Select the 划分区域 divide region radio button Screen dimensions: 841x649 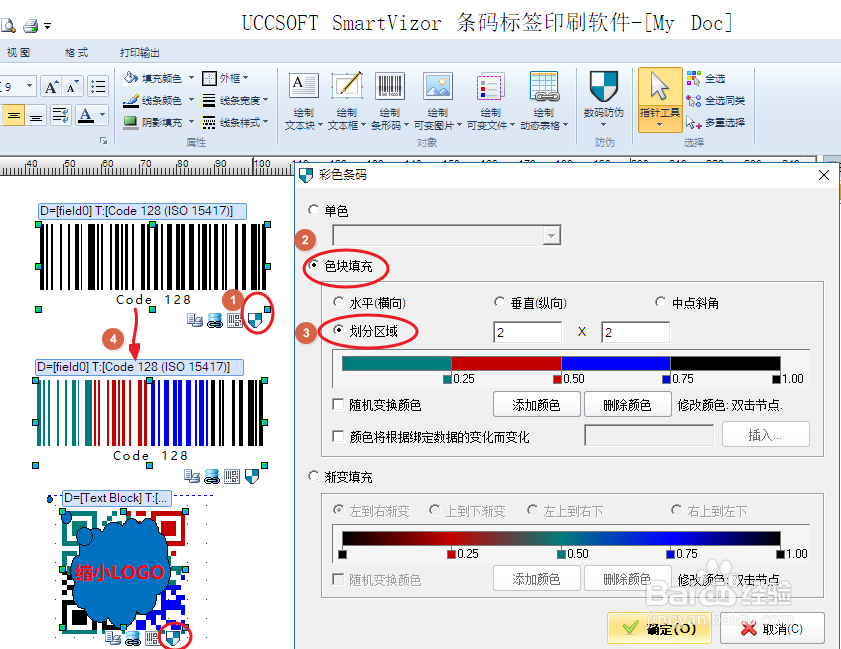pyautogui.click(x=338, y=330)
